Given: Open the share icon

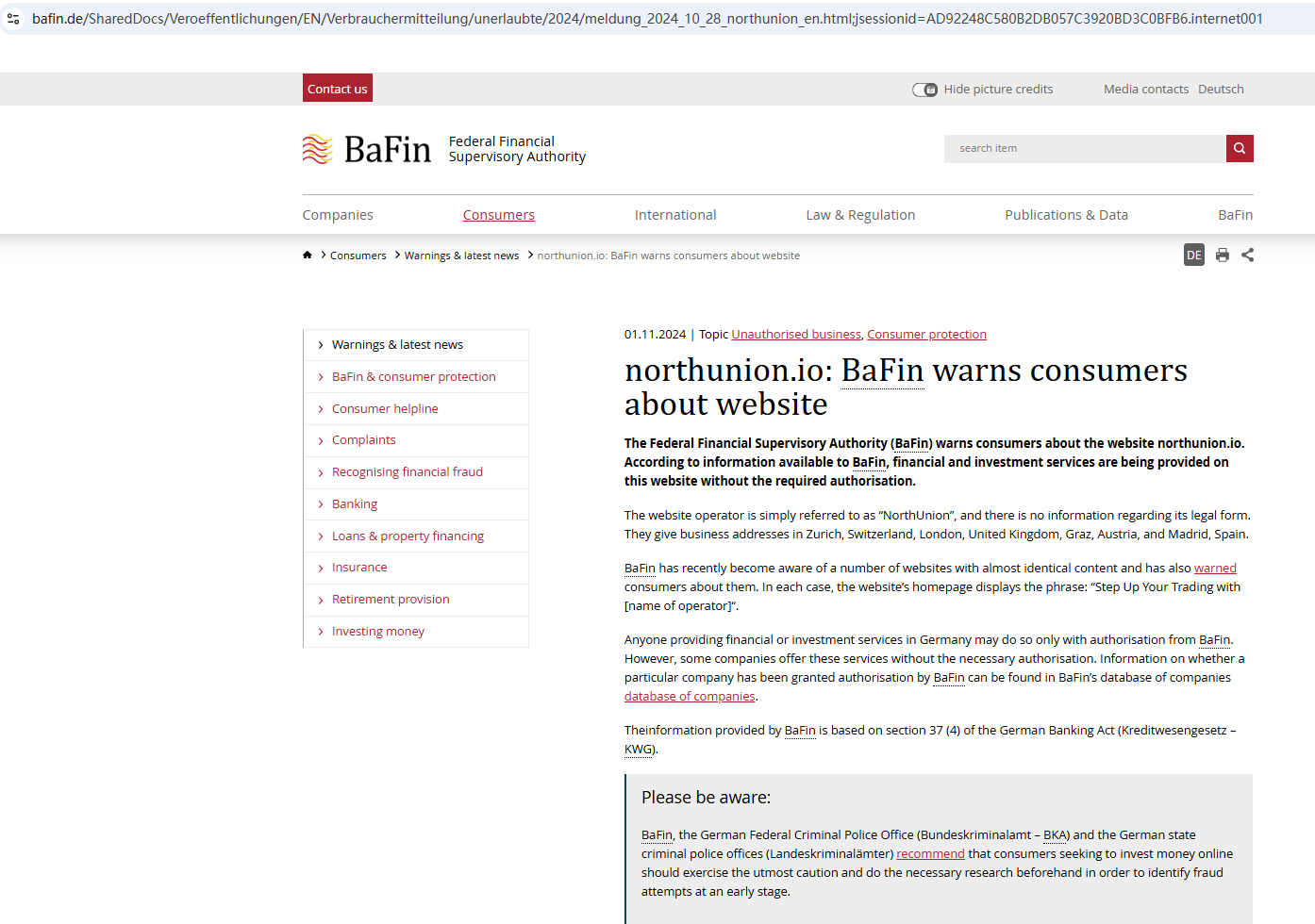Looking at the screenshot, I should [x=1248, y=255].
